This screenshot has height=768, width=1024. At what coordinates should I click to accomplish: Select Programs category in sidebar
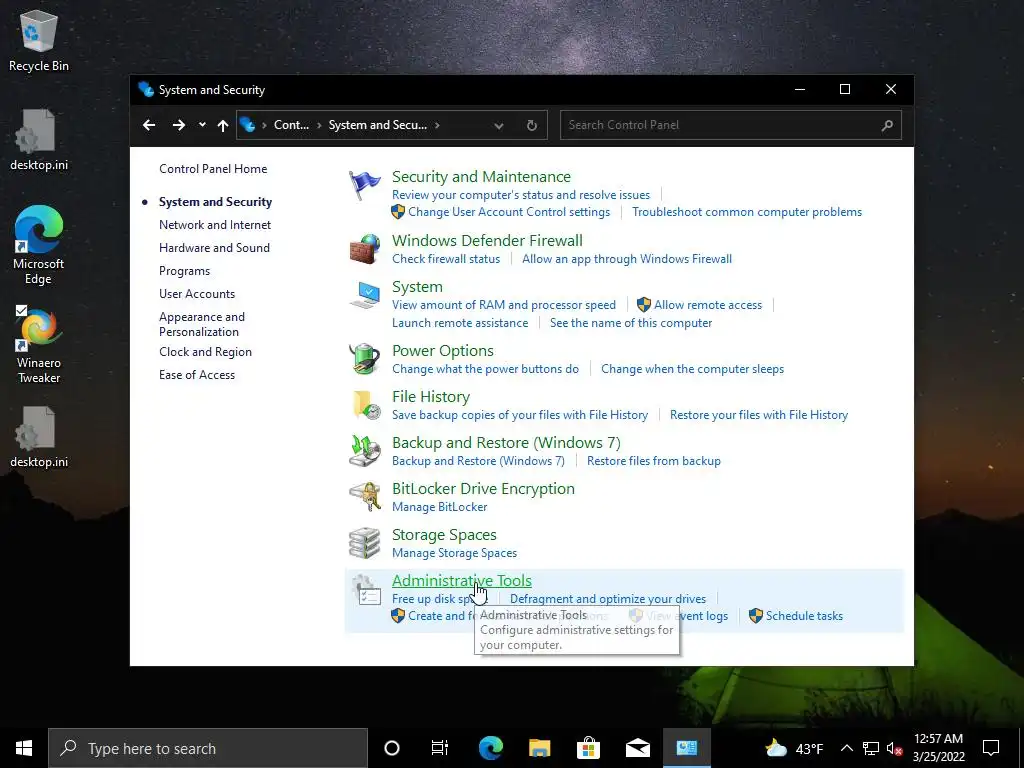tap(184, 270)
